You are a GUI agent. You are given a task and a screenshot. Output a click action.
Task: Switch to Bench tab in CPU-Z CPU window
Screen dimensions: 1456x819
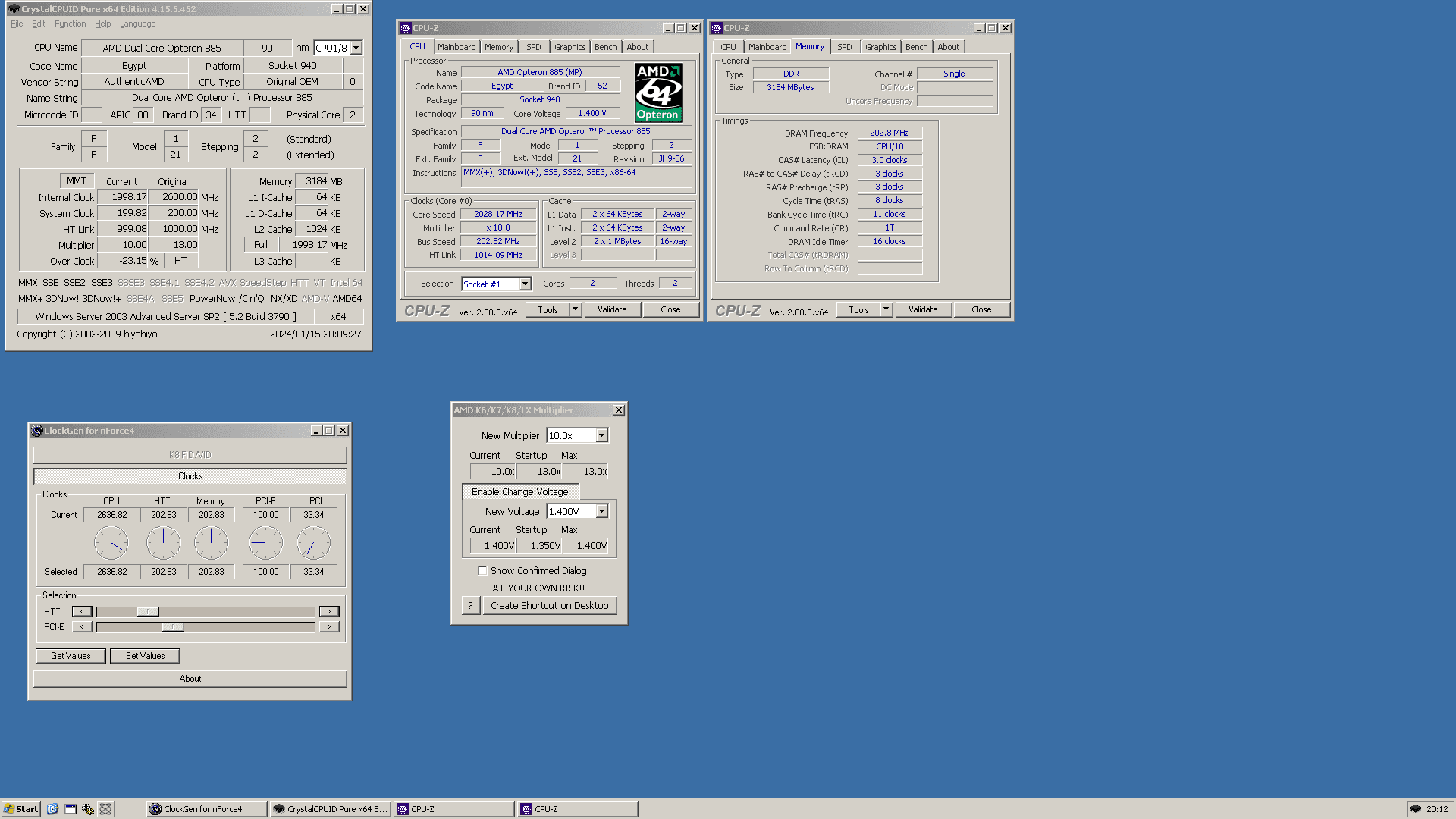coord(605,47)
